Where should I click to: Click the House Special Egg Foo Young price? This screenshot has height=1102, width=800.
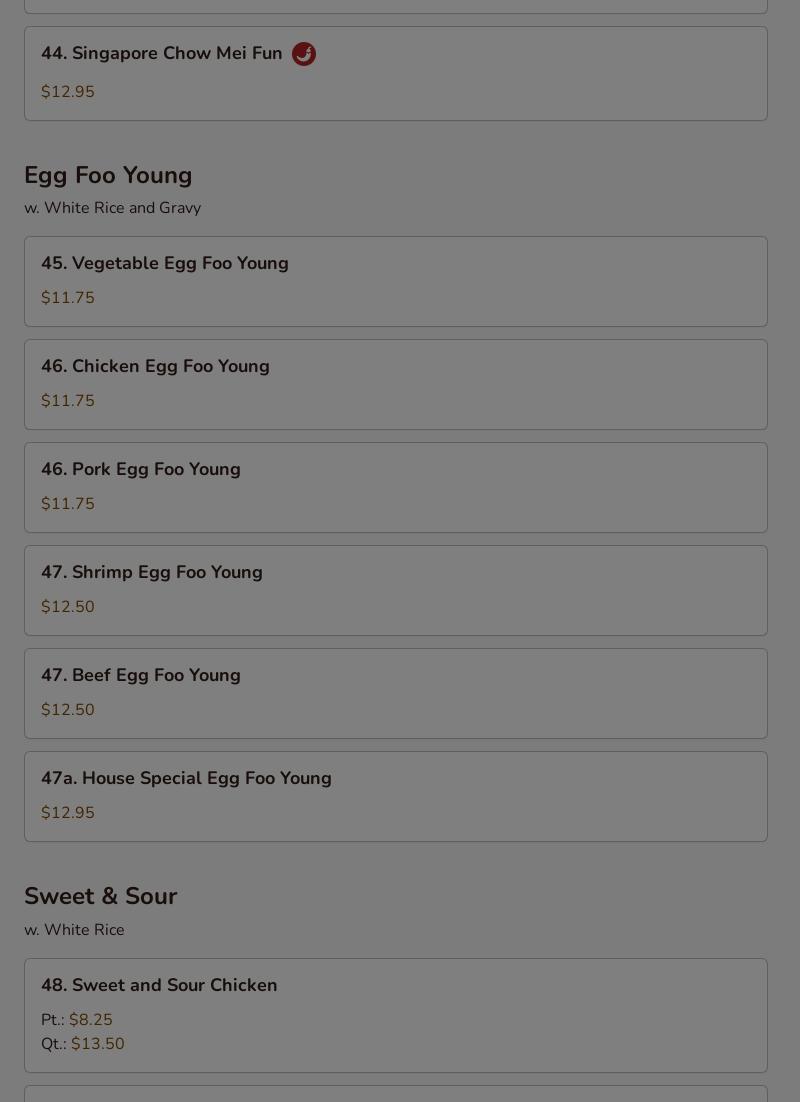tap(68, 813)
